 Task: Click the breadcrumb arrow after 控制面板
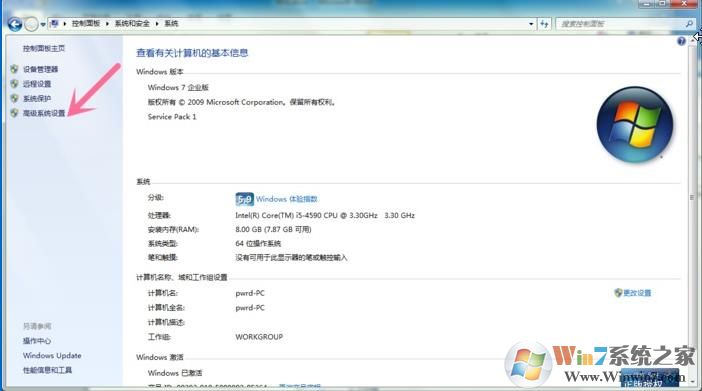[107, 24]
